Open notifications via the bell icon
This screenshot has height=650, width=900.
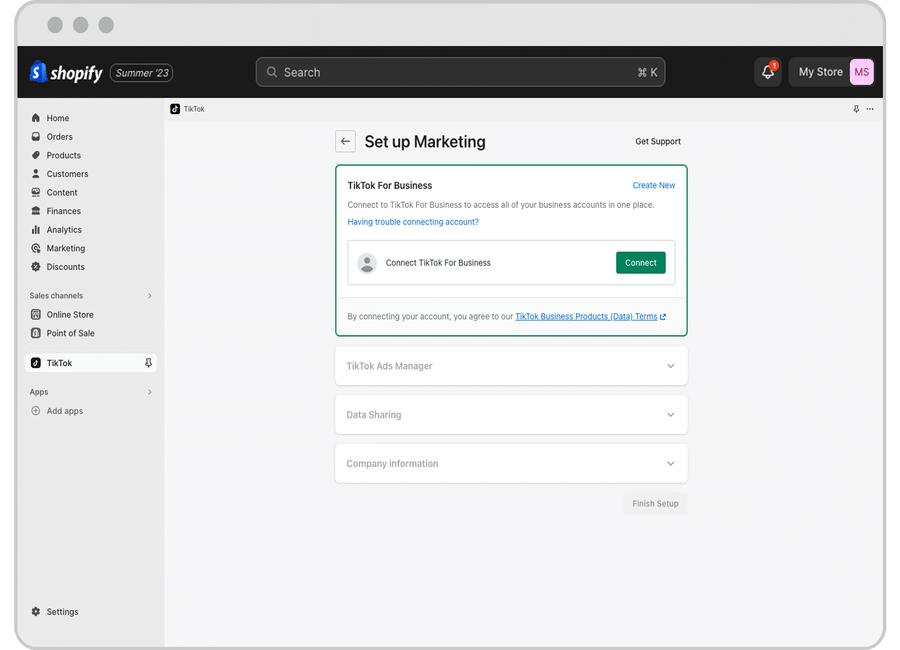pyautogui.click(x=766, y=71)
